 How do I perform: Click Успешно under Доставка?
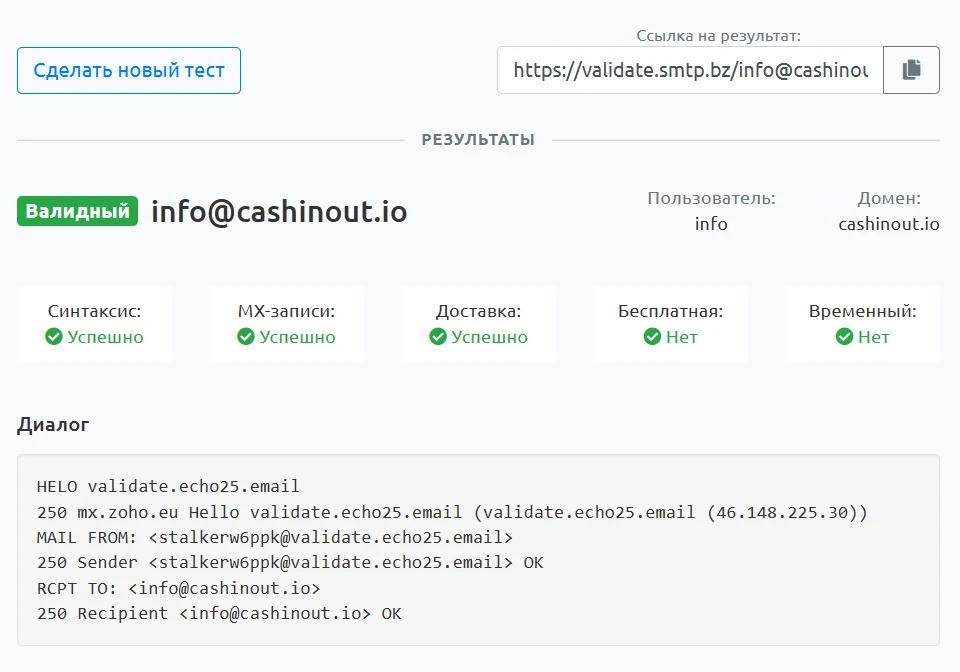(489, 337)
